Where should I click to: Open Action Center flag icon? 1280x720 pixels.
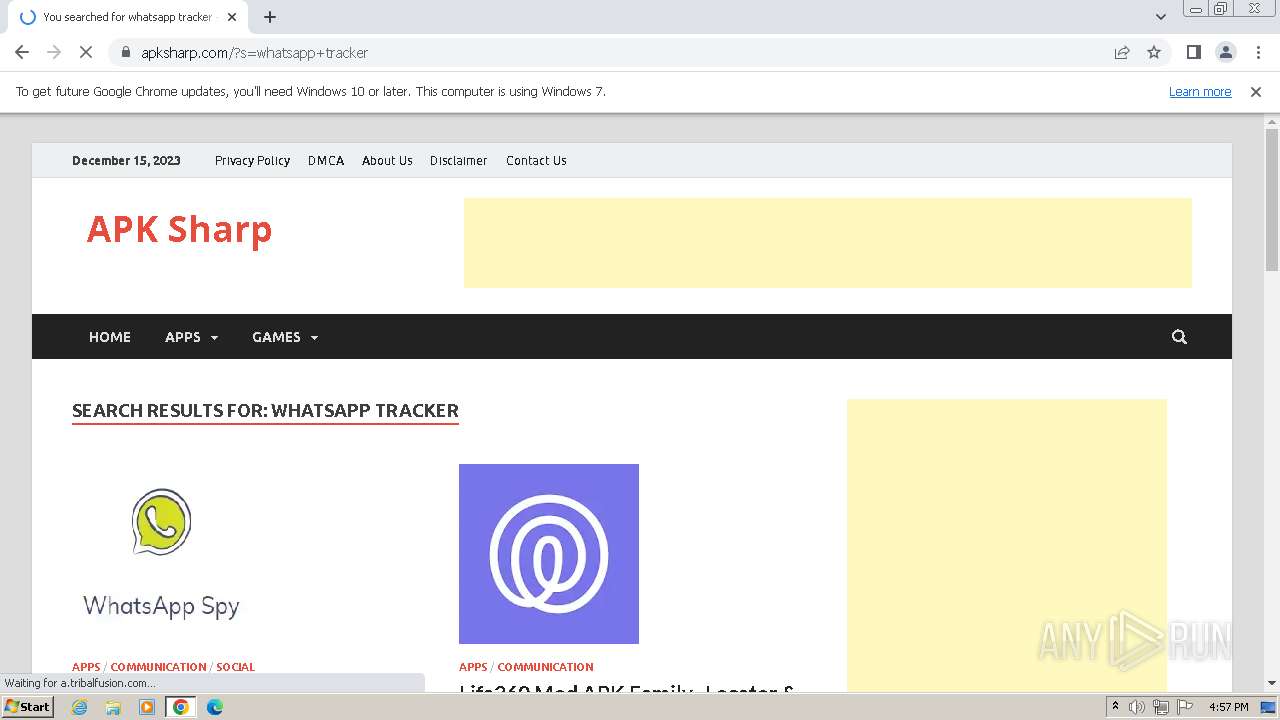tap(1185, 707)
